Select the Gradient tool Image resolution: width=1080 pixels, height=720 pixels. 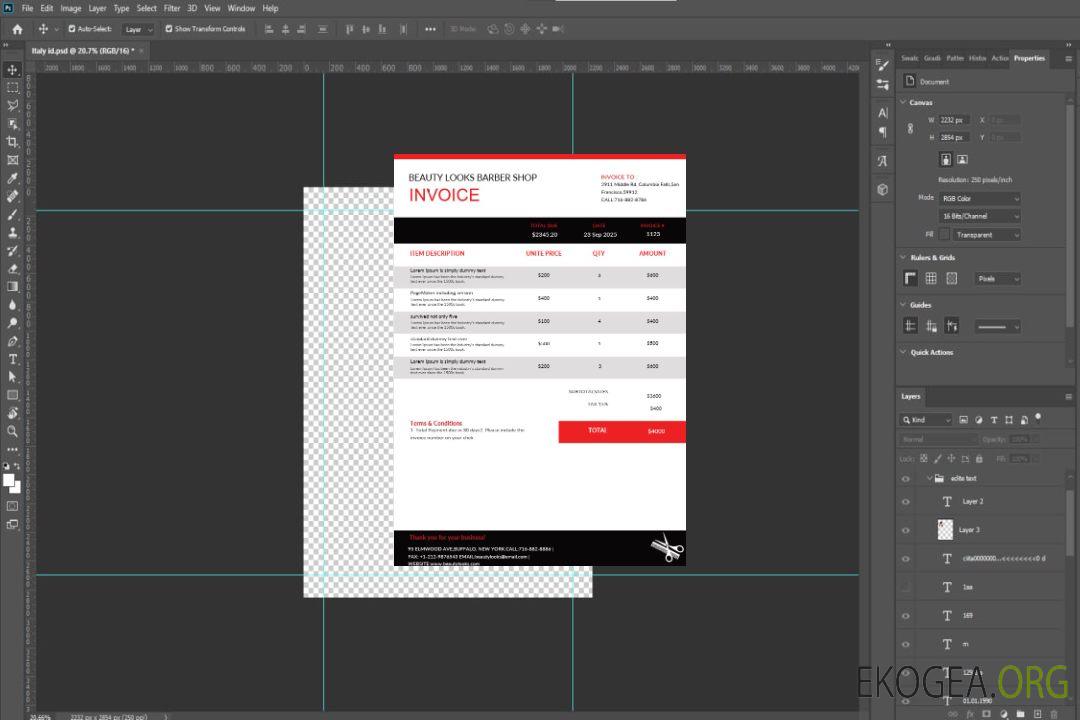click(x=12, y=287)
